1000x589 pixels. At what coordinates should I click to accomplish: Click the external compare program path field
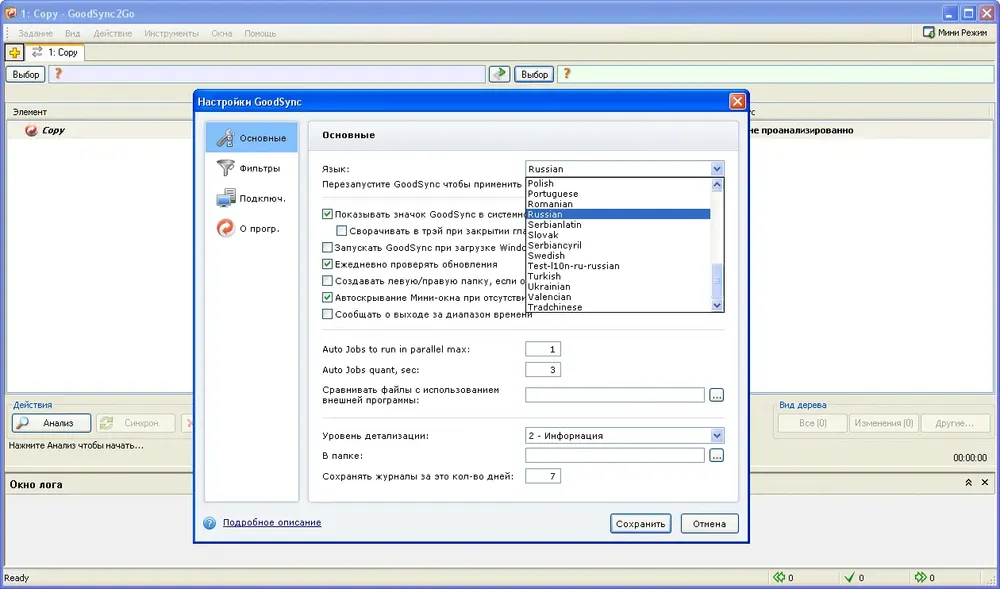coord(615,395)
